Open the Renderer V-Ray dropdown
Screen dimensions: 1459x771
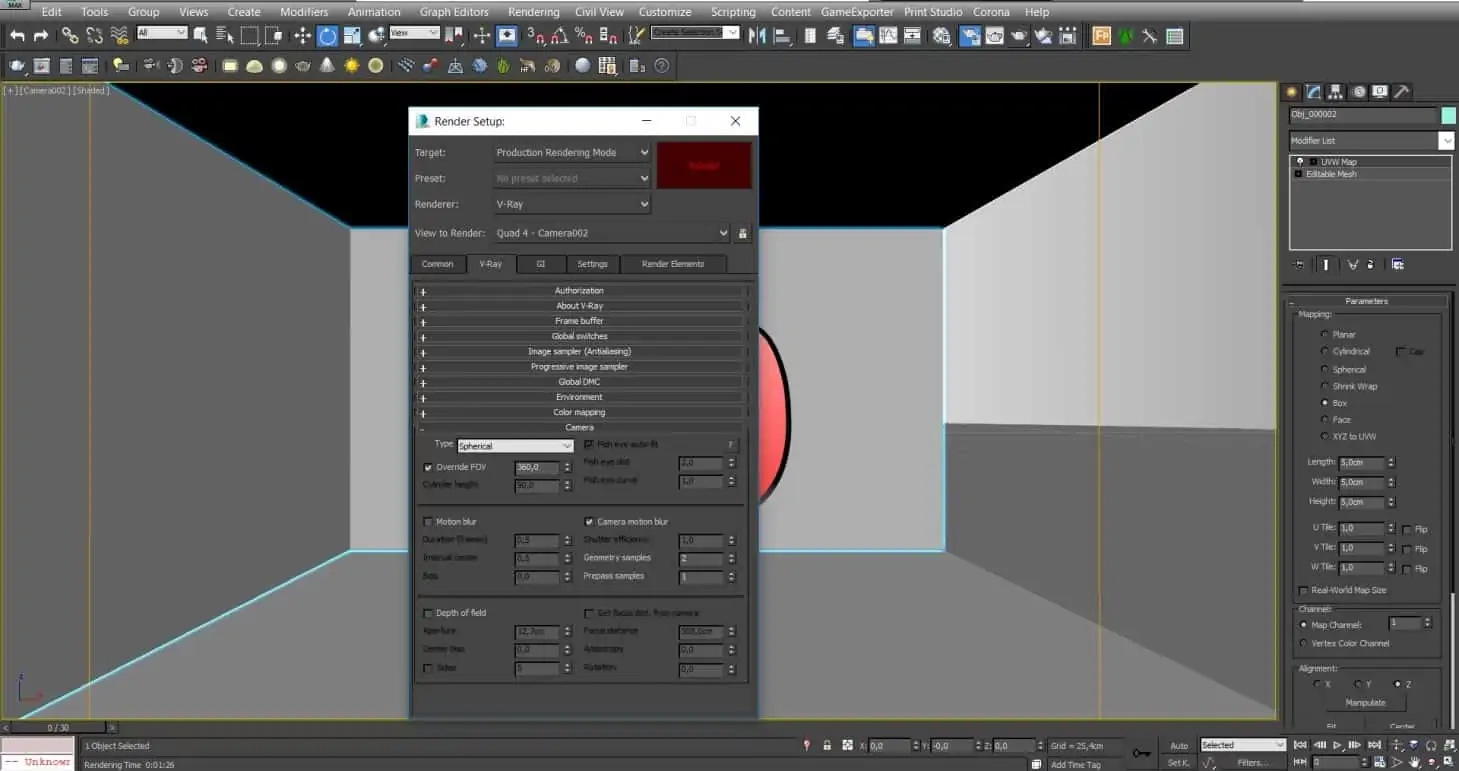(x=572, y=204)
